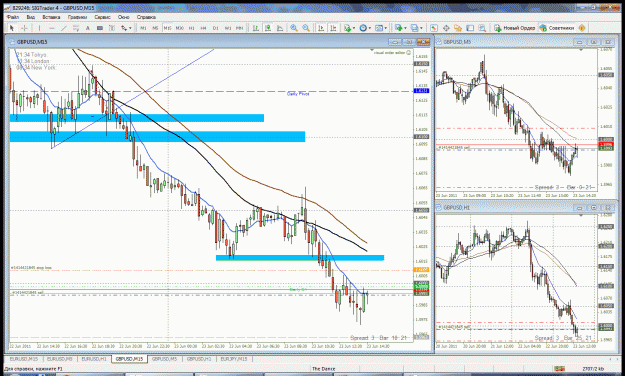625x376 pixels.
Task: Display chart as bar chart
Action: point(256,28)
